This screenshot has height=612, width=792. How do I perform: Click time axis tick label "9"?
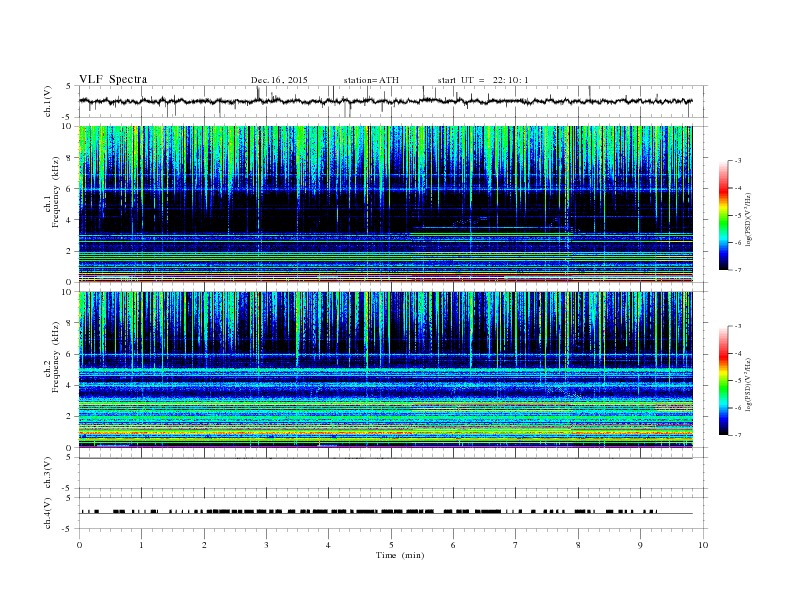(640, 545)
